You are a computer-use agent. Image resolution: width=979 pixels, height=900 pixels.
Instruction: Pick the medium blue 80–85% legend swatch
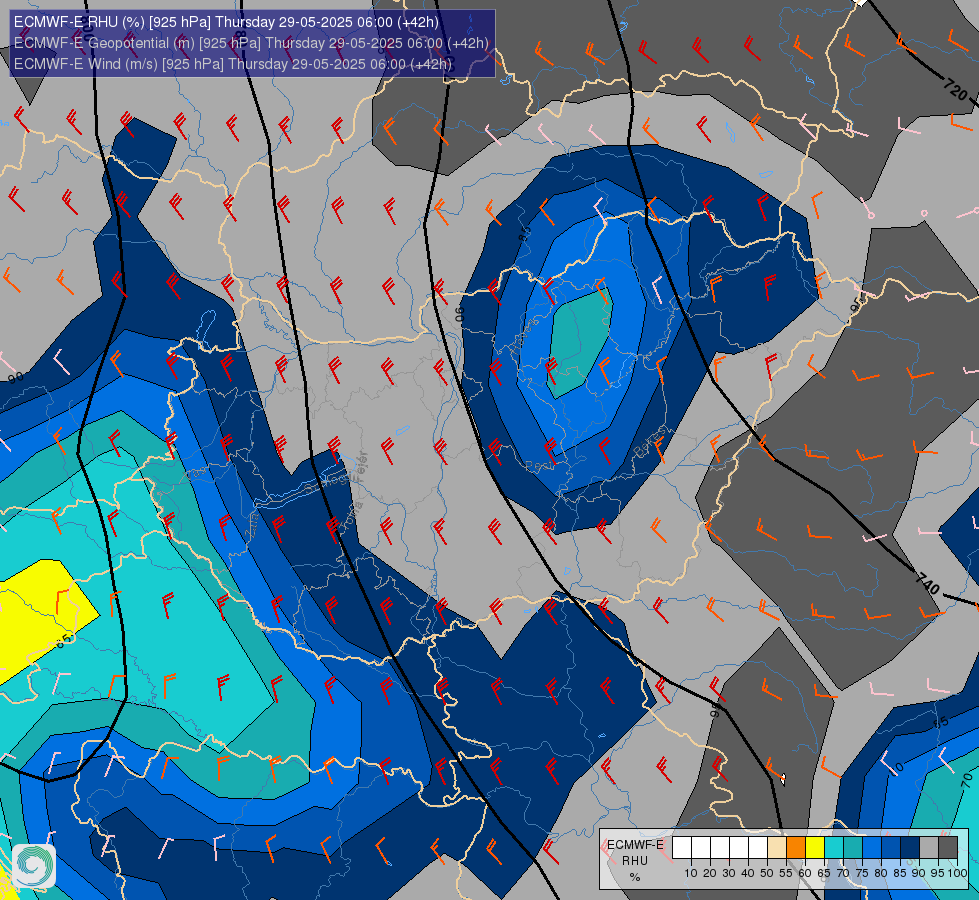pos(892,848)
